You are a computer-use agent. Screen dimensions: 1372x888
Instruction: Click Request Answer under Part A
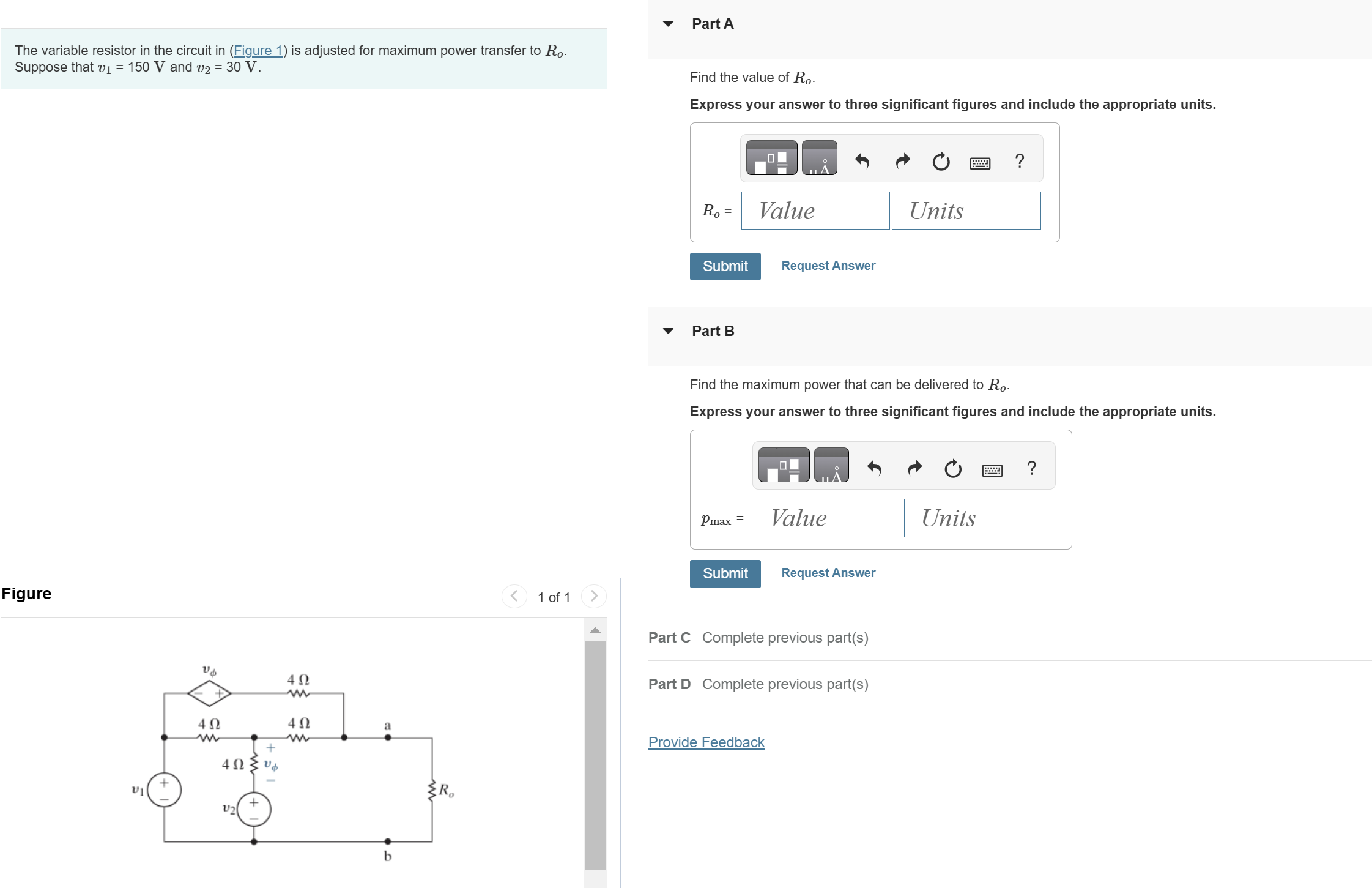pyautogui.click(x=828, y=265)
